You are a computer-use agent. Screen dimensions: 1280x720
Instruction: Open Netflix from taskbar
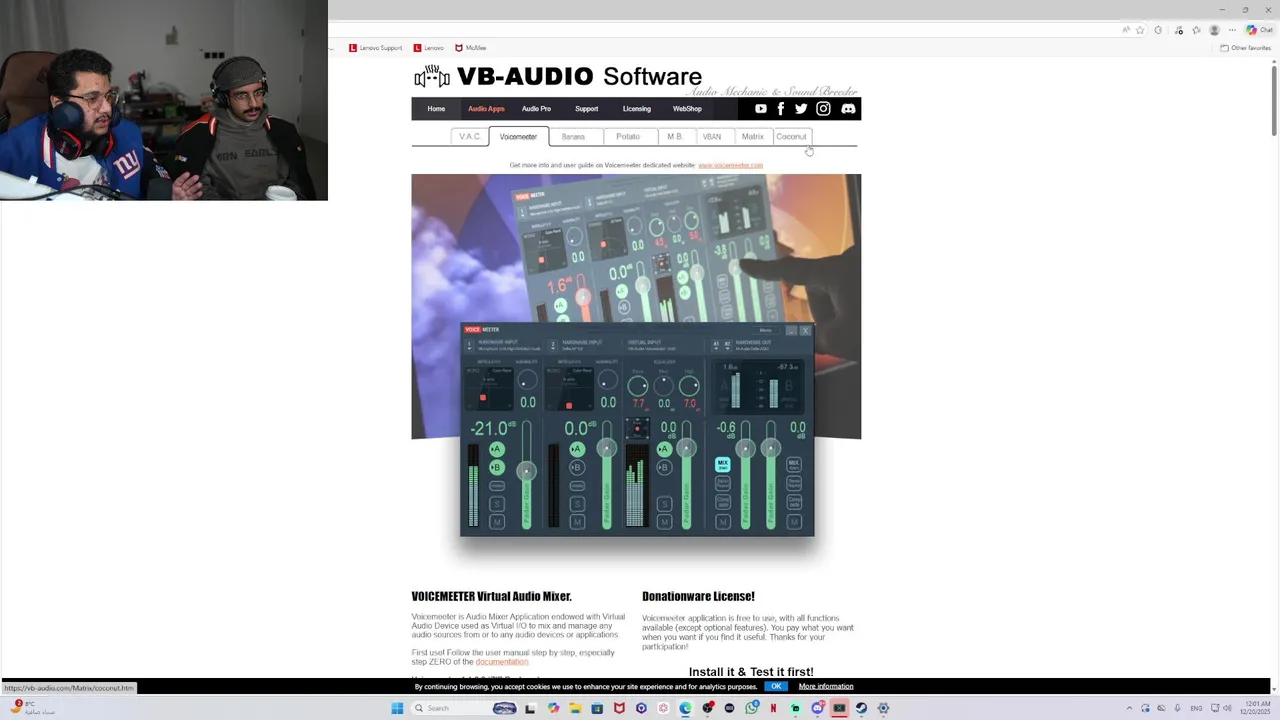[x=773, y=708]
